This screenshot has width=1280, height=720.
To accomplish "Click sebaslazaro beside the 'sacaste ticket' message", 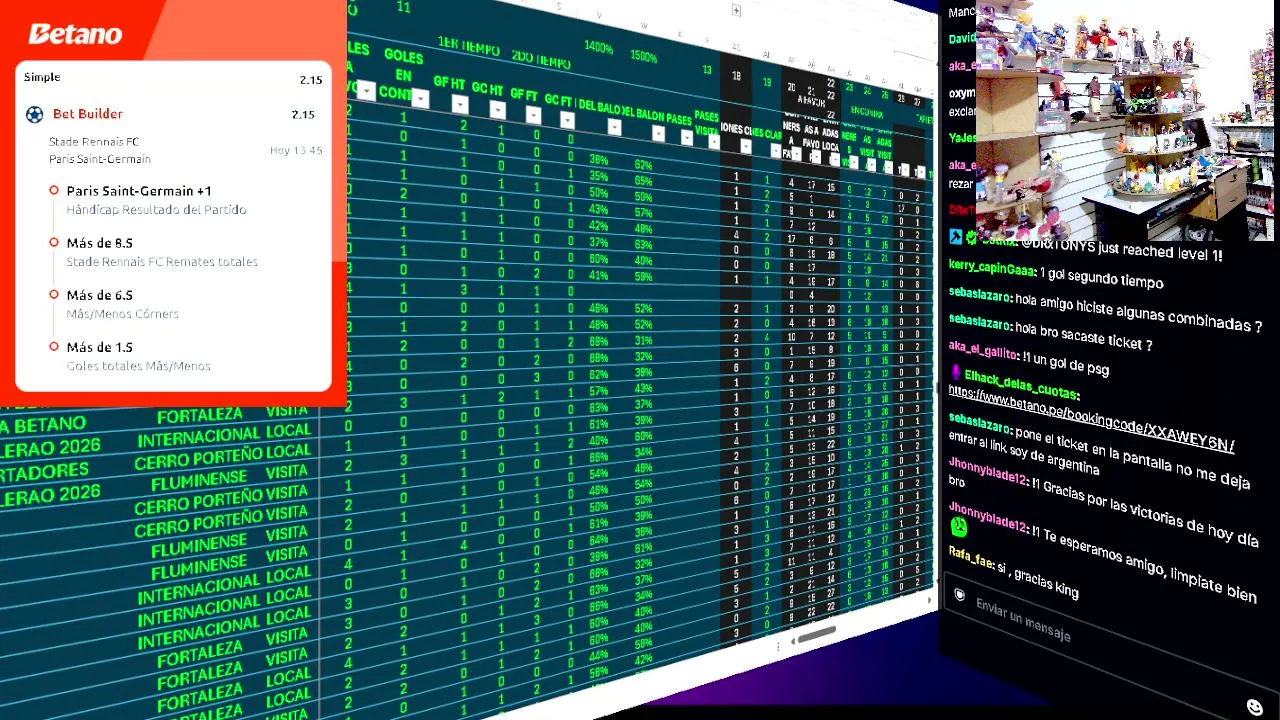I will coord(980,322).
